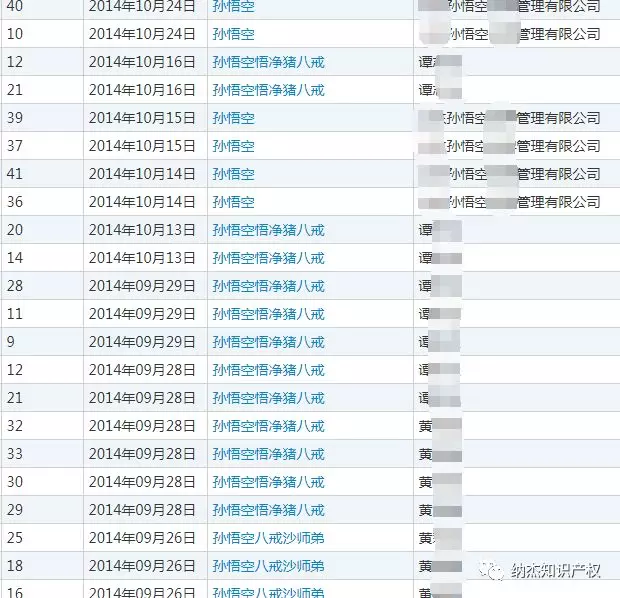Open 孙悟空八戒沙师弟 link in row number 18
Viewport: 620px width, 598px height.
(268, 566)
